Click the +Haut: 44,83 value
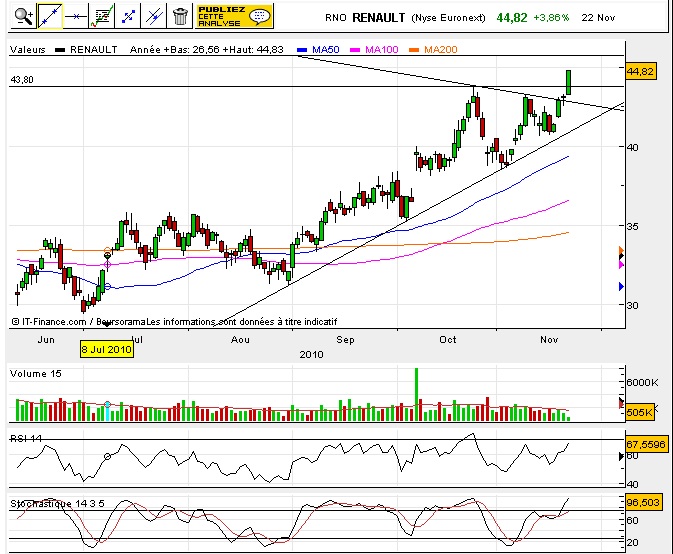The width and height of the screenshot is (673, 554). 253,49
